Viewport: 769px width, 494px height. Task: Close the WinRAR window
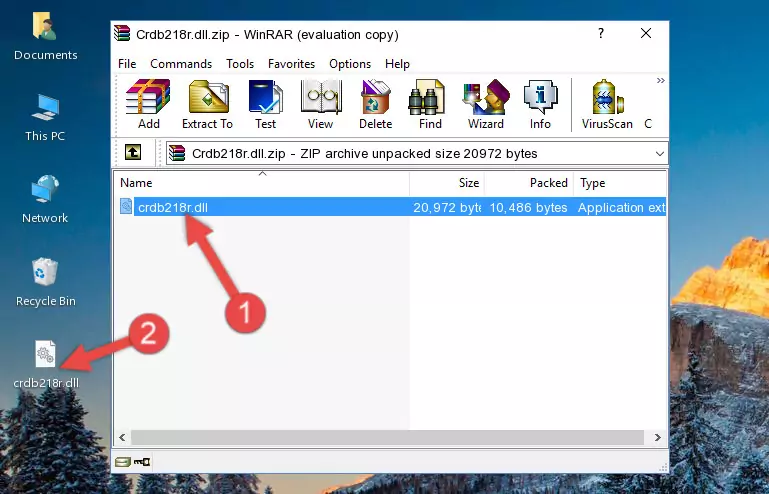click(646, 33)
